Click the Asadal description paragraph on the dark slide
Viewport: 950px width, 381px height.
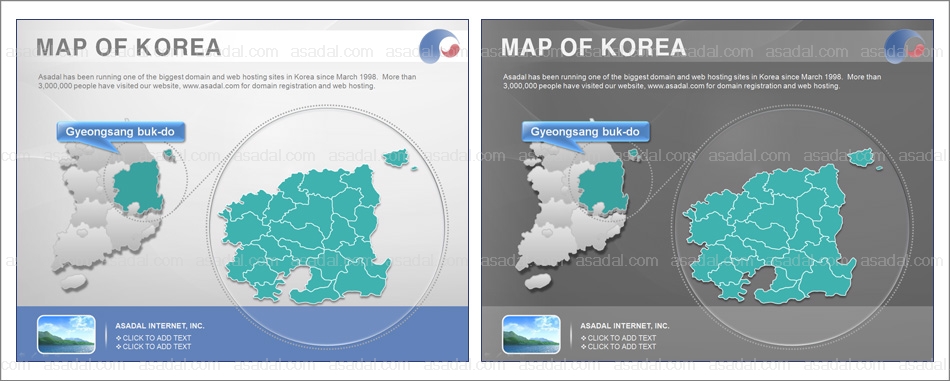coord(693,82)
